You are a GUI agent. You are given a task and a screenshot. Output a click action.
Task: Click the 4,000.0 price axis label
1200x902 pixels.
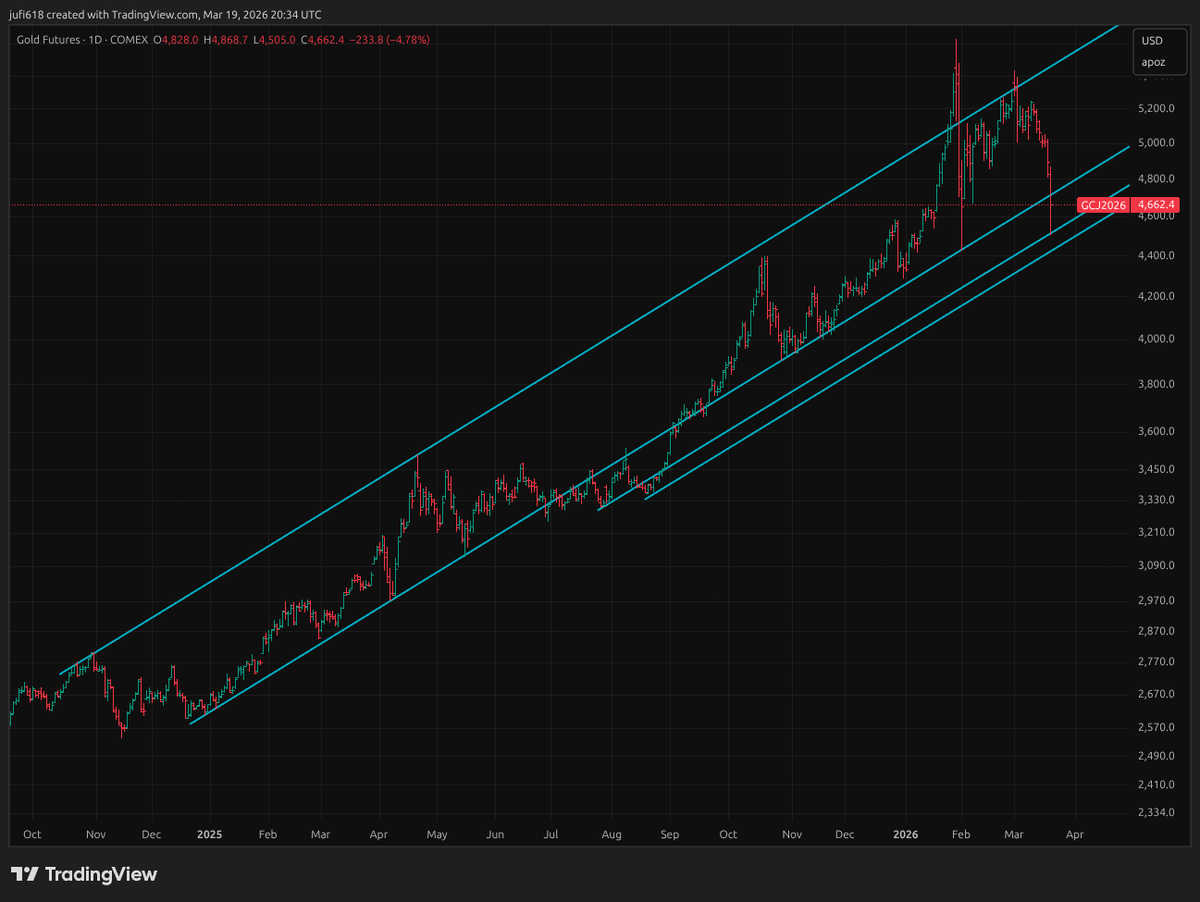(1158, 340)
